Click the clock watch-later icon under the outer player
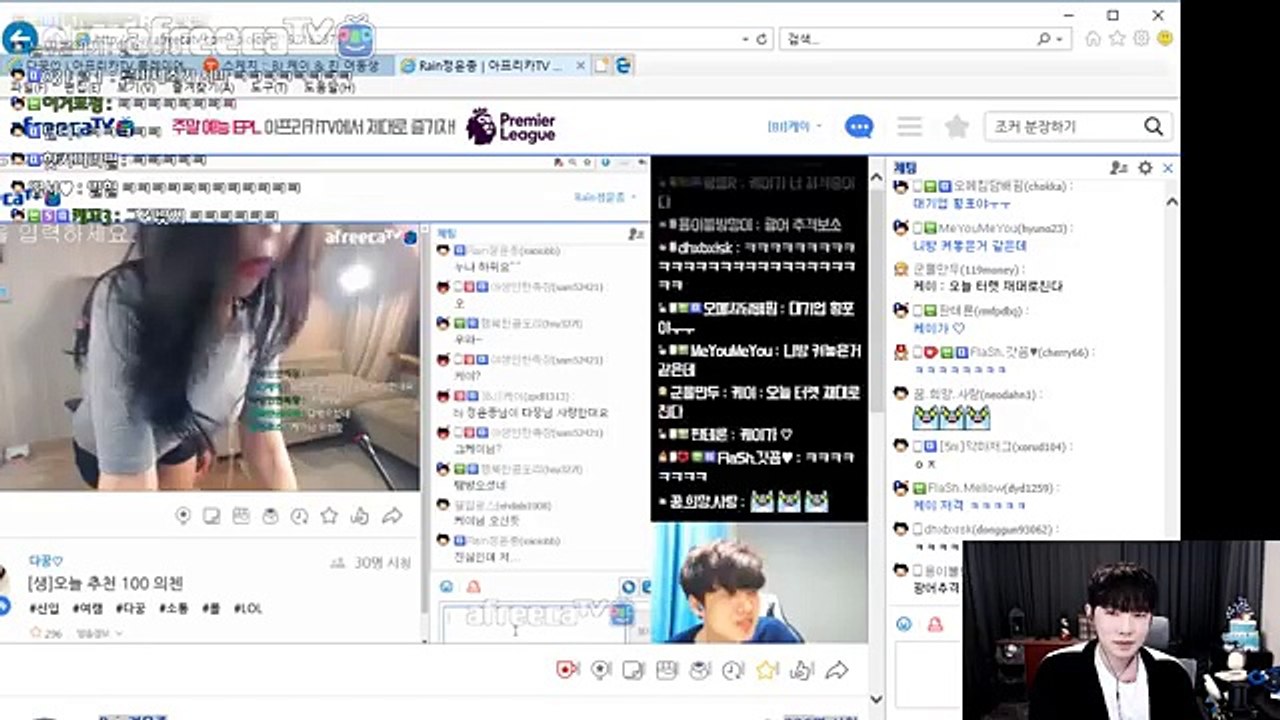 tap(733, 670)
